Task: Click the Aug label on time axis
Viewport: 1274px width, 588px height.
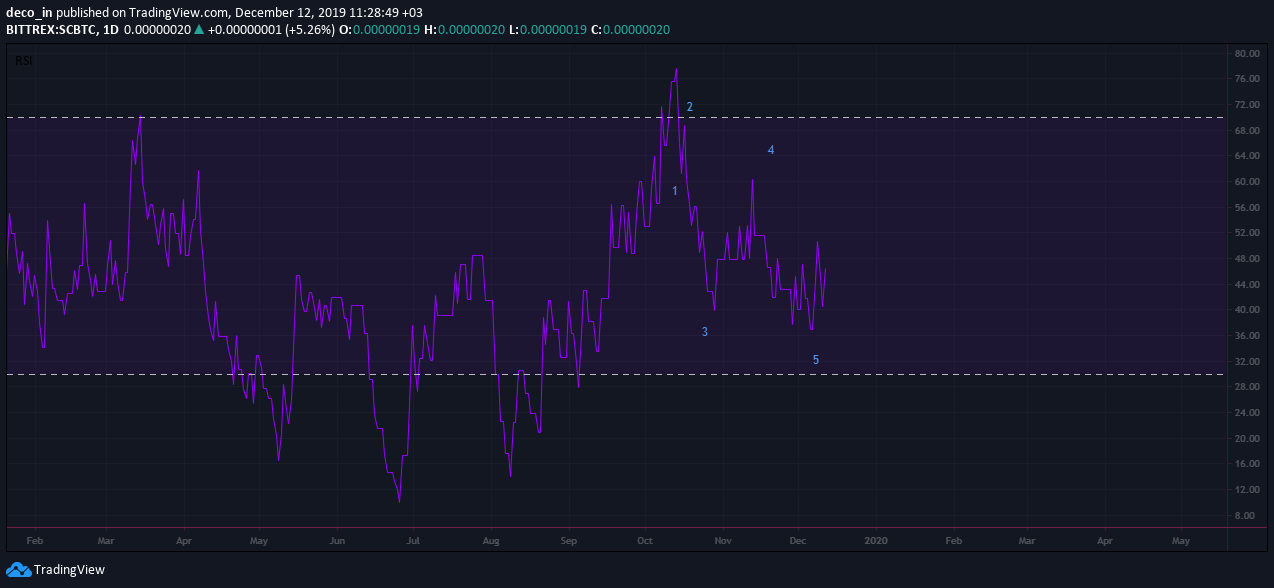Action: pos(491,540)
